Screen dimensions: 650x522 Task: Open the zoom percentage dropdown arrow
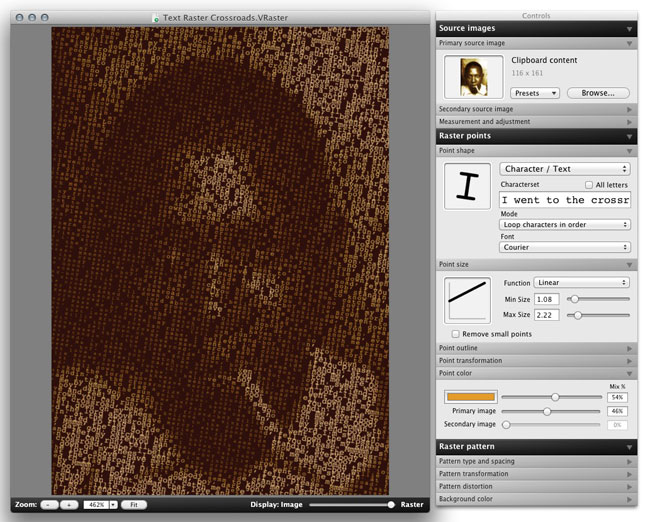[x=113, y=505]
